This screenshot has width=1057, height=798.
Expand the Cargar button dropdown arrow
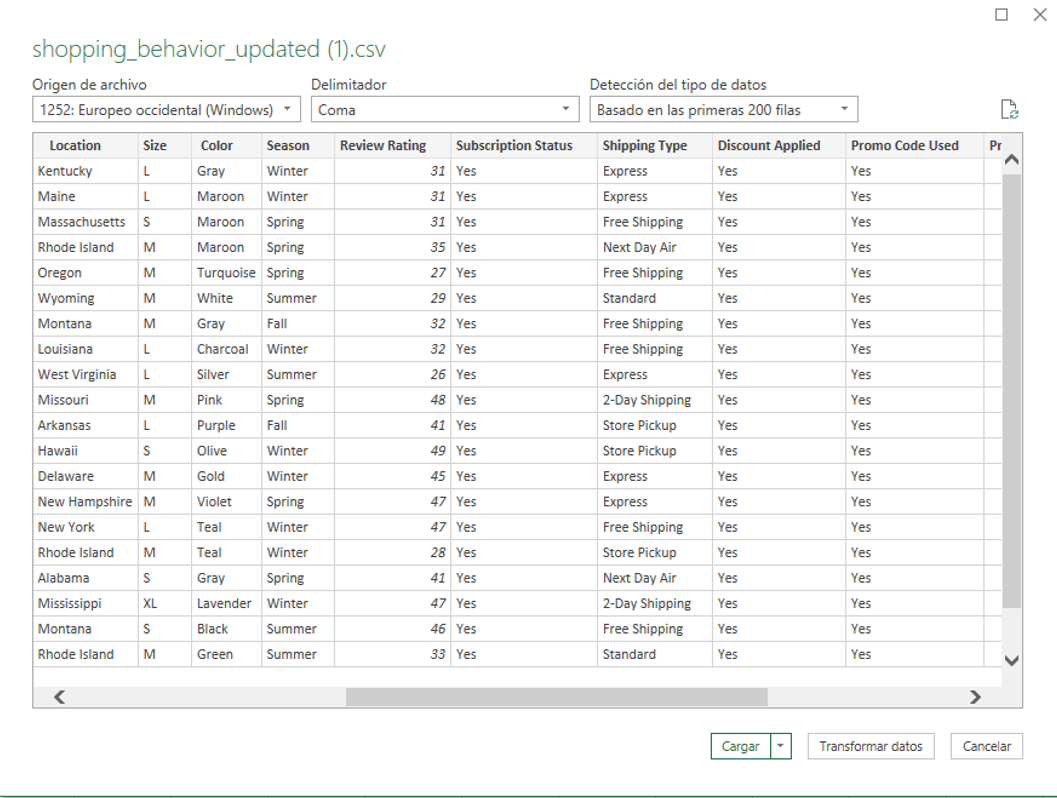781,746
